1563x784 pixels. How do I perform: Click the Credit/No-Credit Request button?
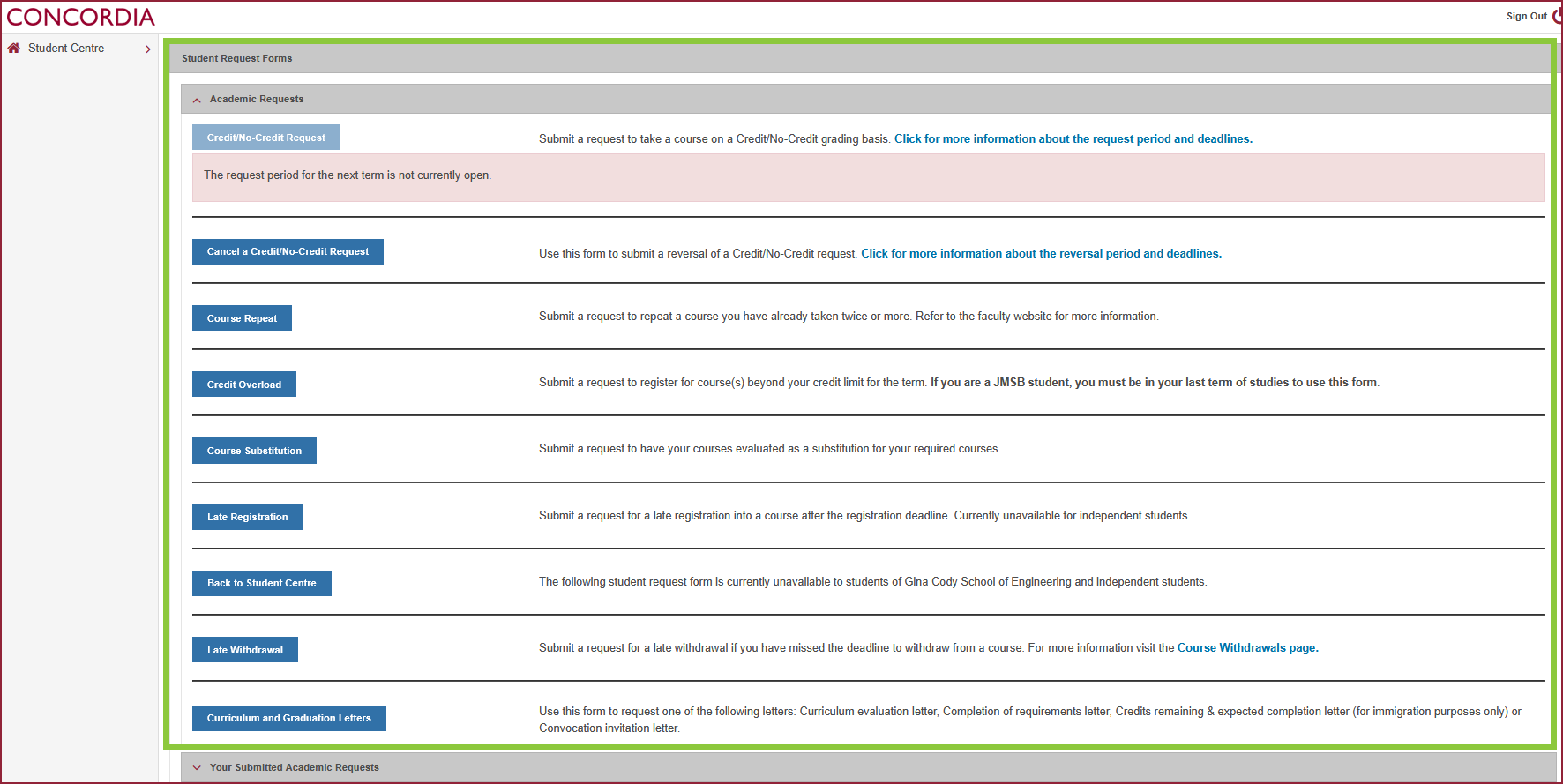266,138
